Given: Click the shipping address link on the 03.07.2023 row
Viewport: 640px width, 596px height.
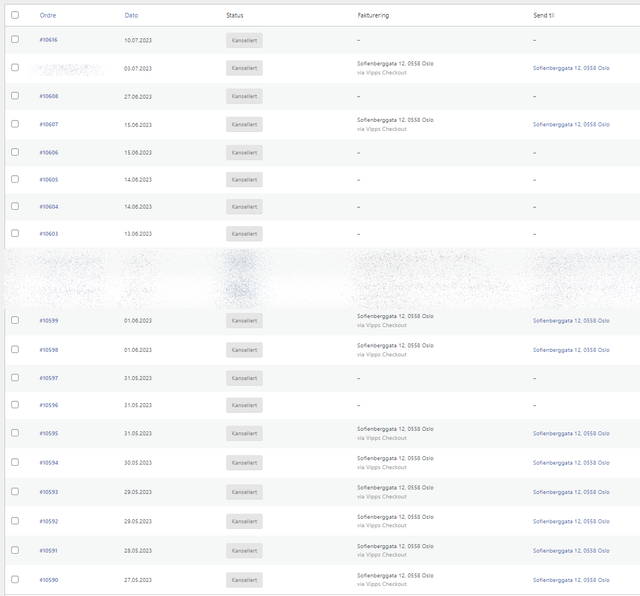Looking at the screenshot, I should (x=571, y=69).
